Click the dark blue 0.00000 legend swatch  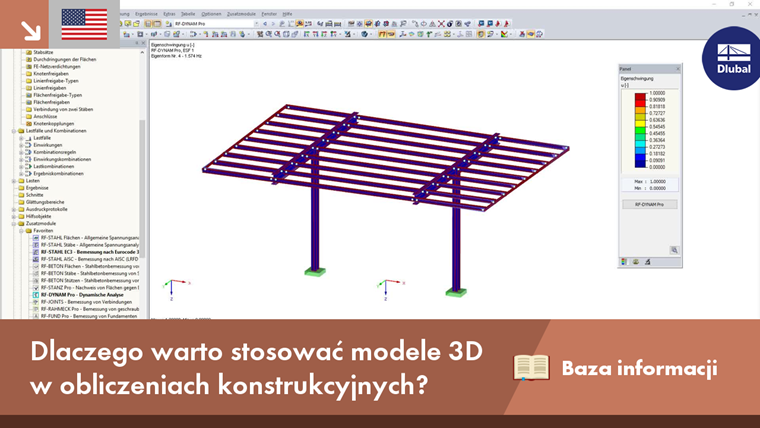[x=640, y=164]
